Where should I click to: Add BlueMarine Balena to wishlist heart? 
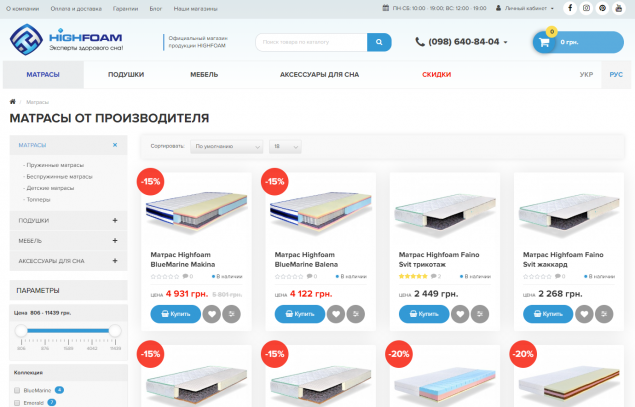tap(336, 314)
